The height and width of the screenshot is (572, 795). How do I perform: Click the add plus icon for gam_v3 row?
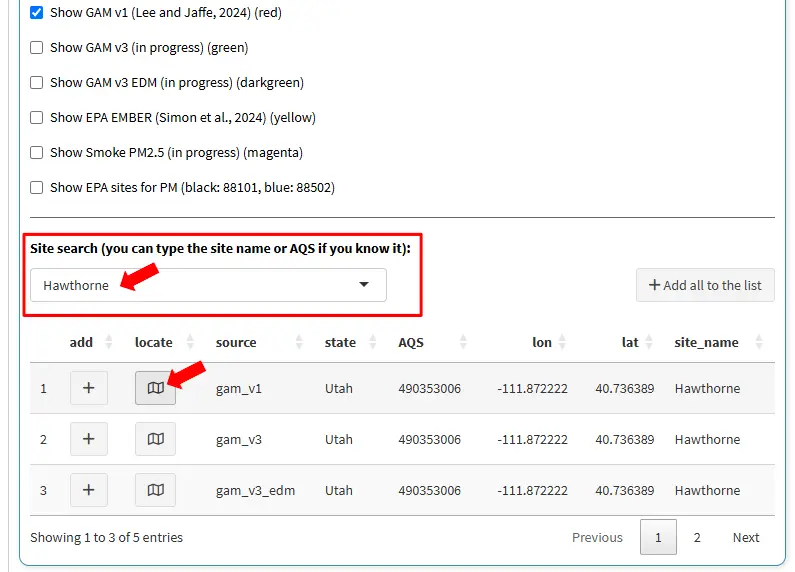89,439
